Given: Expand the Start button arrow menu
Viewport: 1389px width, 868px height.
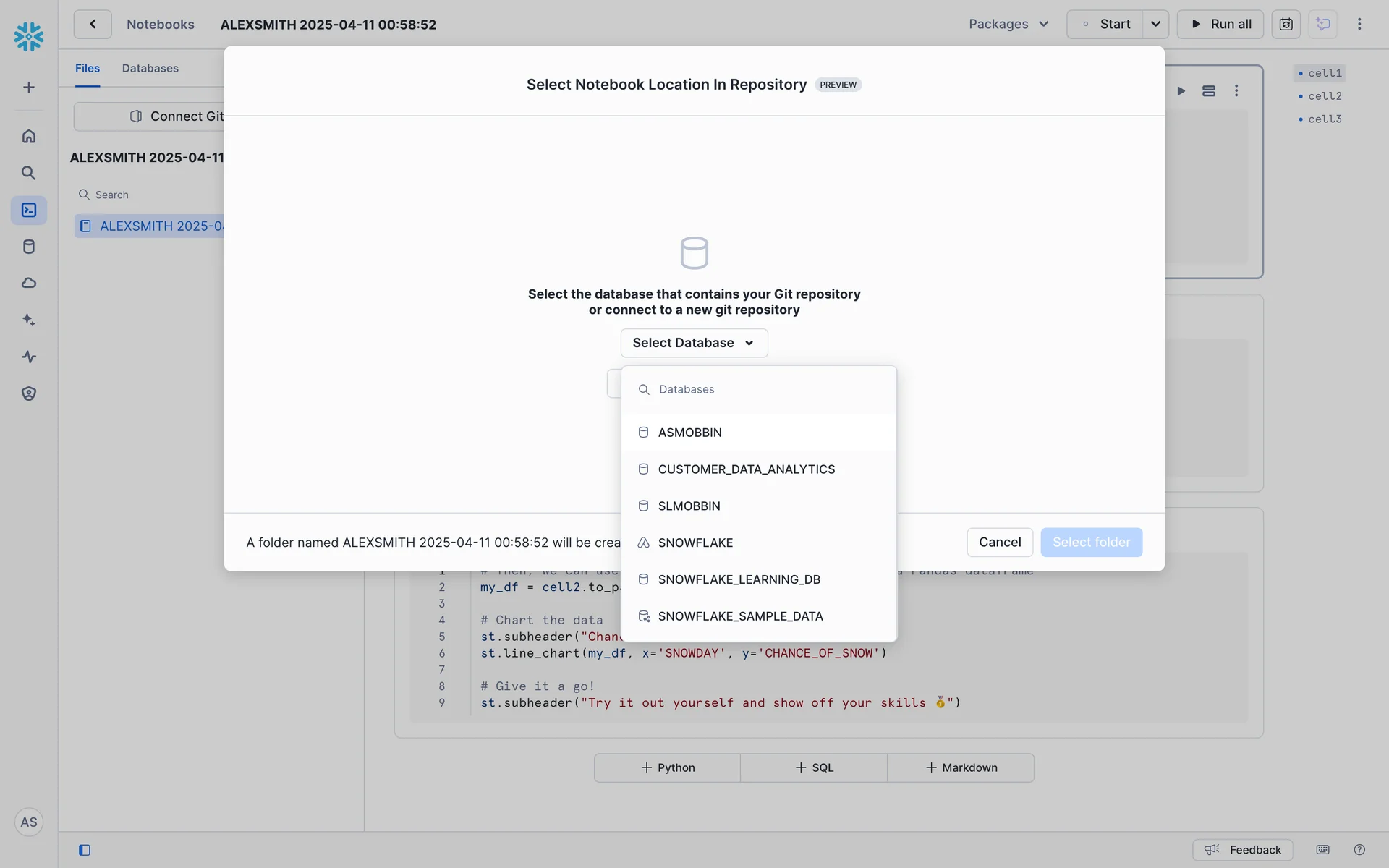Looking at the screenshot, I should tap(1155, 25).
